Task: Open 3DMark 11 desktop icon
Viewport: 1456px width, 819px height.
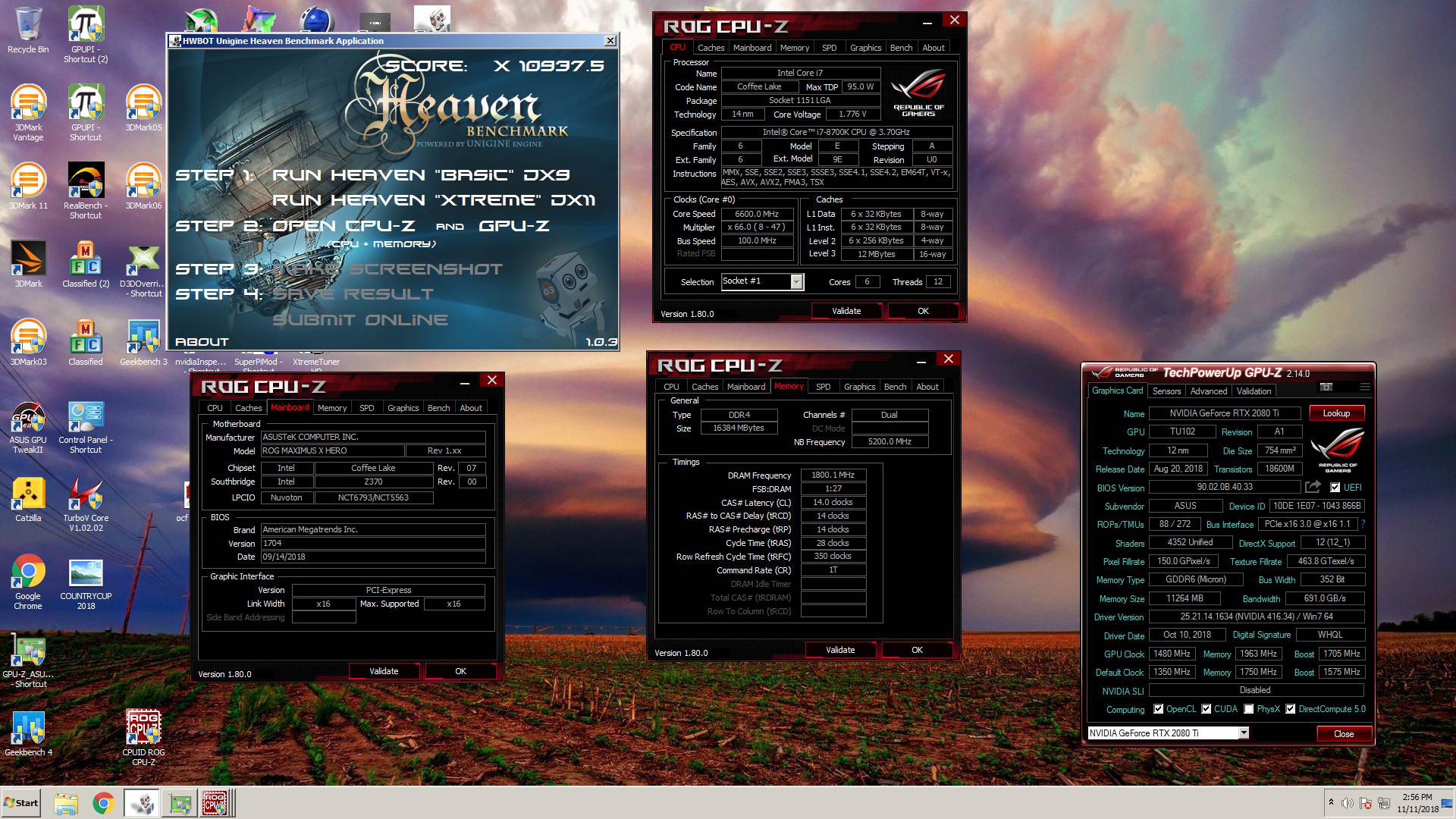Action: pos(28,186)
